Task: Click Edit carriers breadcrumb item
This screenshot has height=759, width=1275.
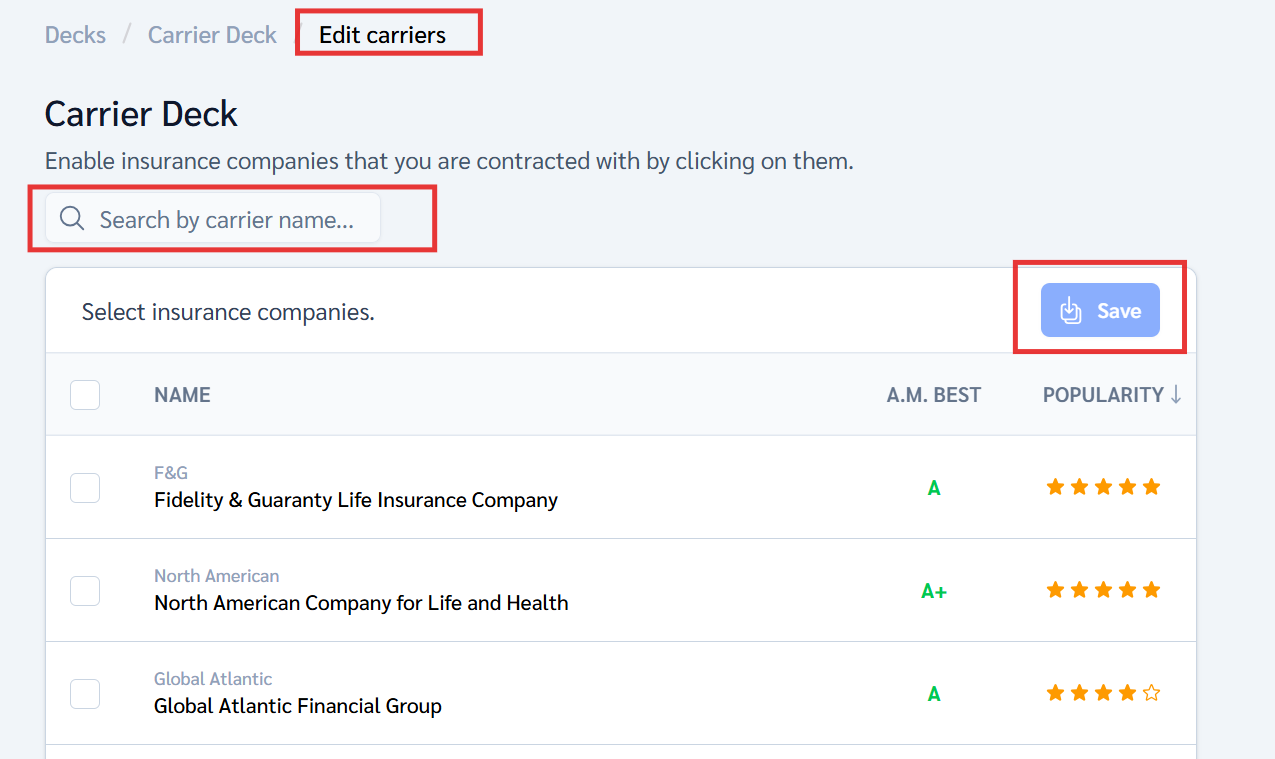Action: (382, 35)
